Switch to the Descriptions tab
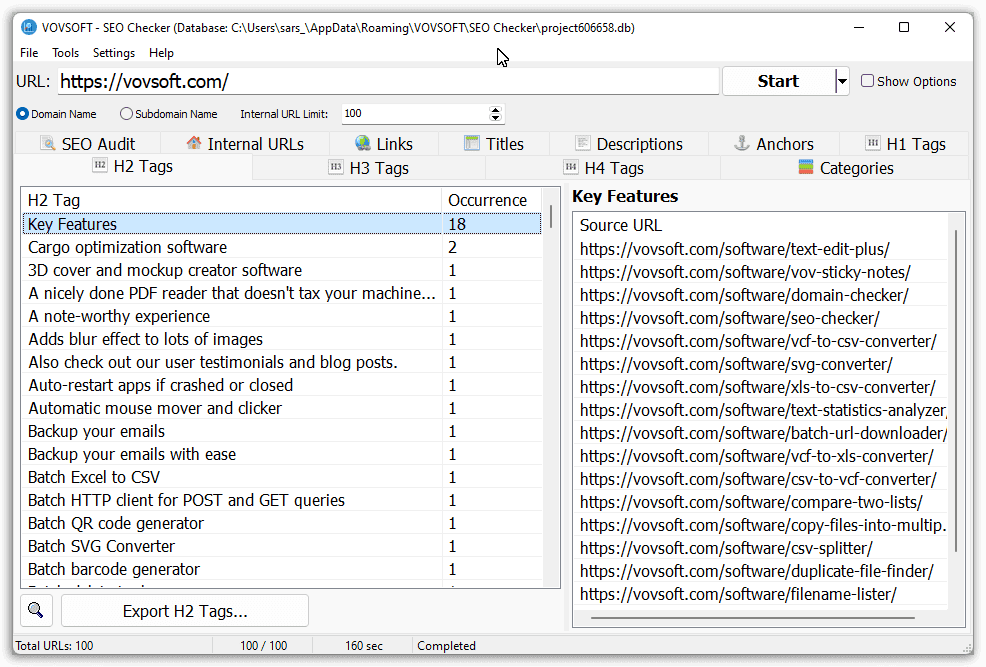The width and height of the screenshot is (986, 667). click(629, 144)
